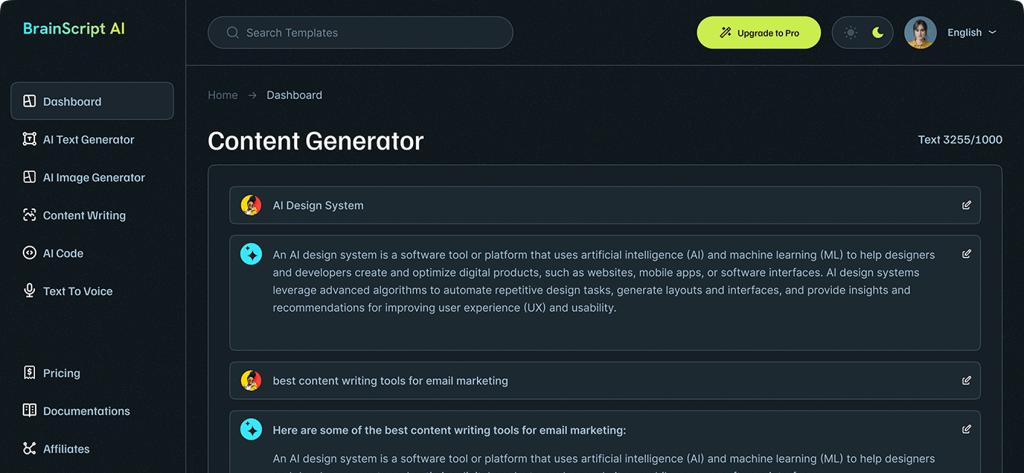Navigate to the Home breadcrumb link
This screenshot has height=473, width=1024.
pyautogui.click(x=222, y=95)
